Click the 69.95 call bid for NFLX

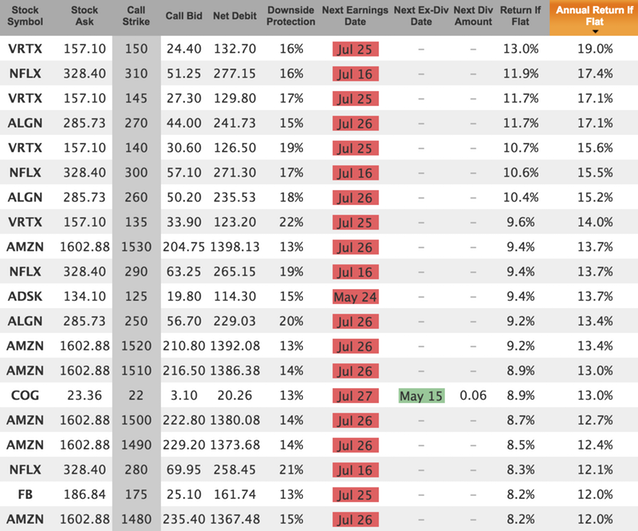point(184,470)
